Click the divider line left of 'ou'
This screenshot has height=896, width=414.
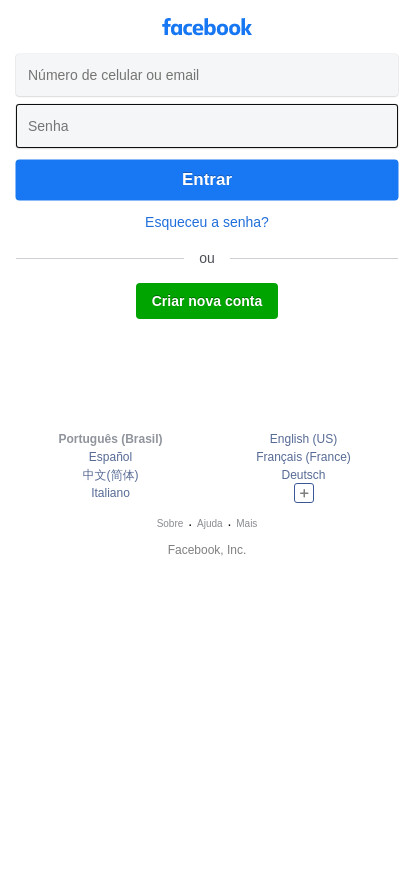click(x=100, y=258)
